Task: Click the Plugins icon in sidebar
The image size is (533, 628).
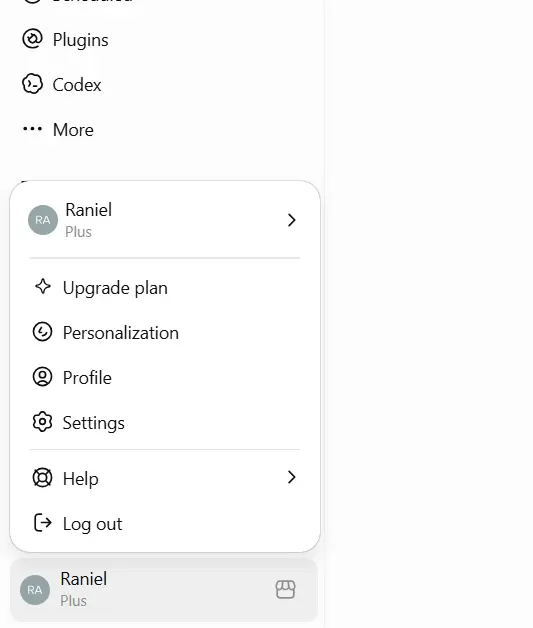Action: pos(32,39)
